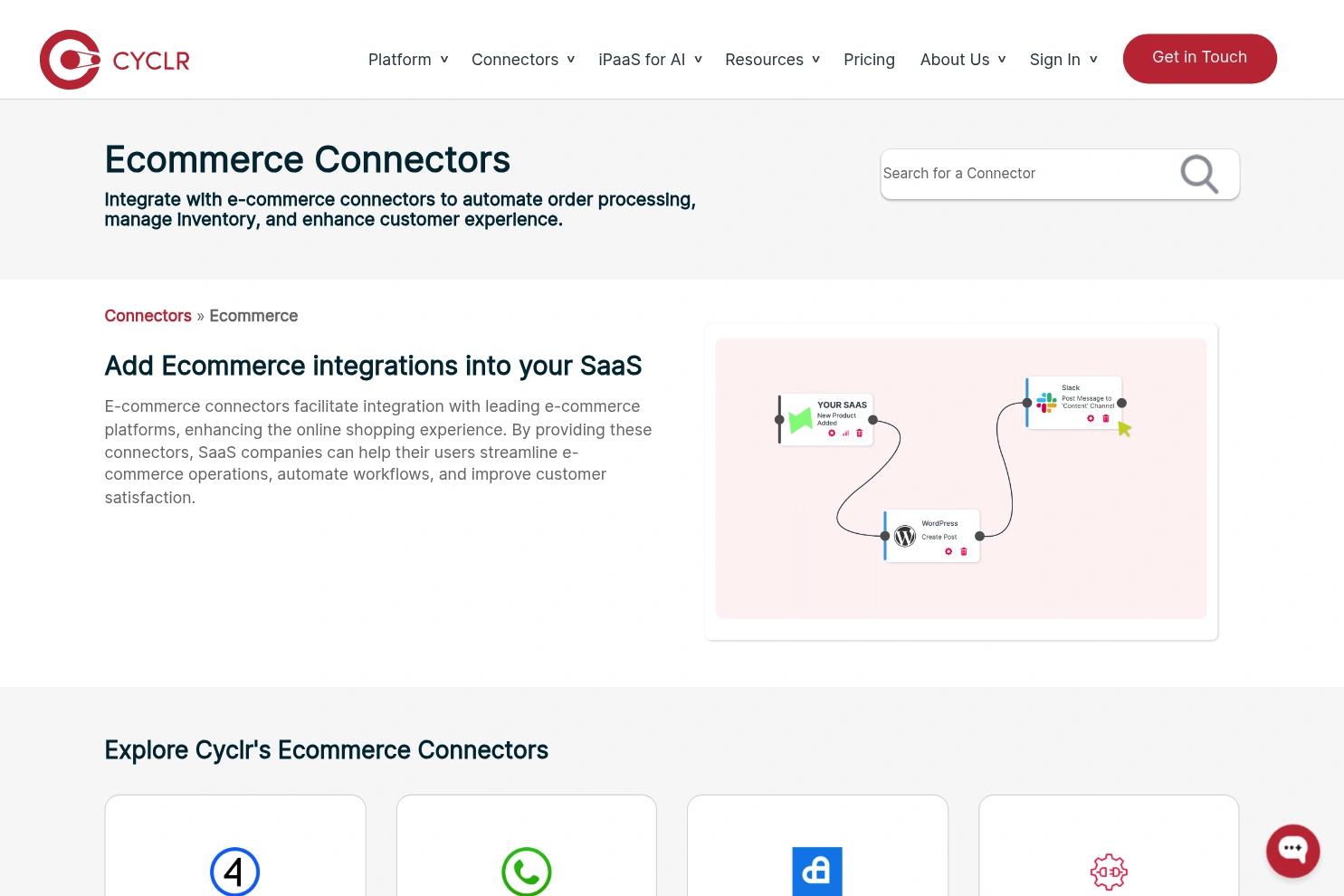The image size is (1344, 896).
Task: Select the blue padlock connector icon
Action: click(817, 872)
